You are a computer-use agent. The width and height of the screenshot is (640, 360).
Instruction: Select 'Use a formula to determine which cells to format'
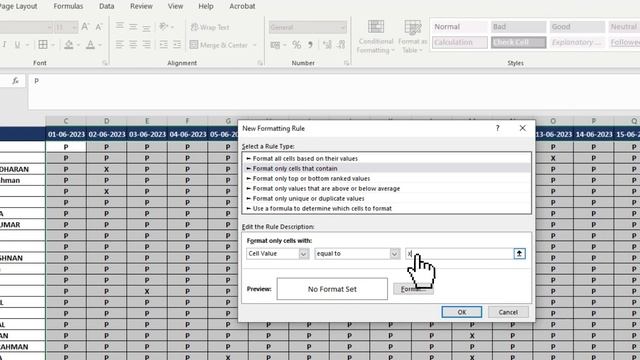(x=387, y=208)
